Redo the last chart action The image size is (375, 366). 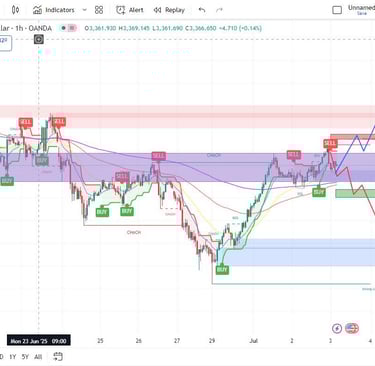tap(219, 10)
